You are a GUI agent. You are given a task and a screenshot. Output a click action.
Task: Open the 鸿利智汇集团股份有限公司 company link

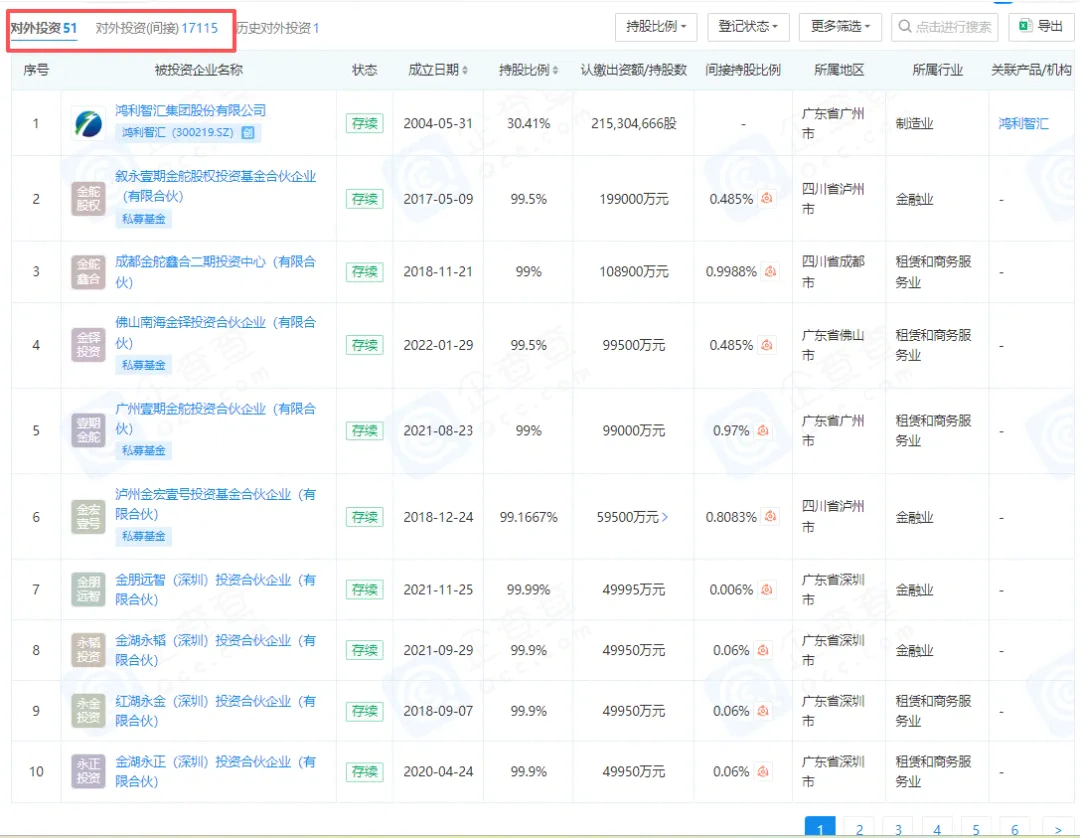point(191,110)
